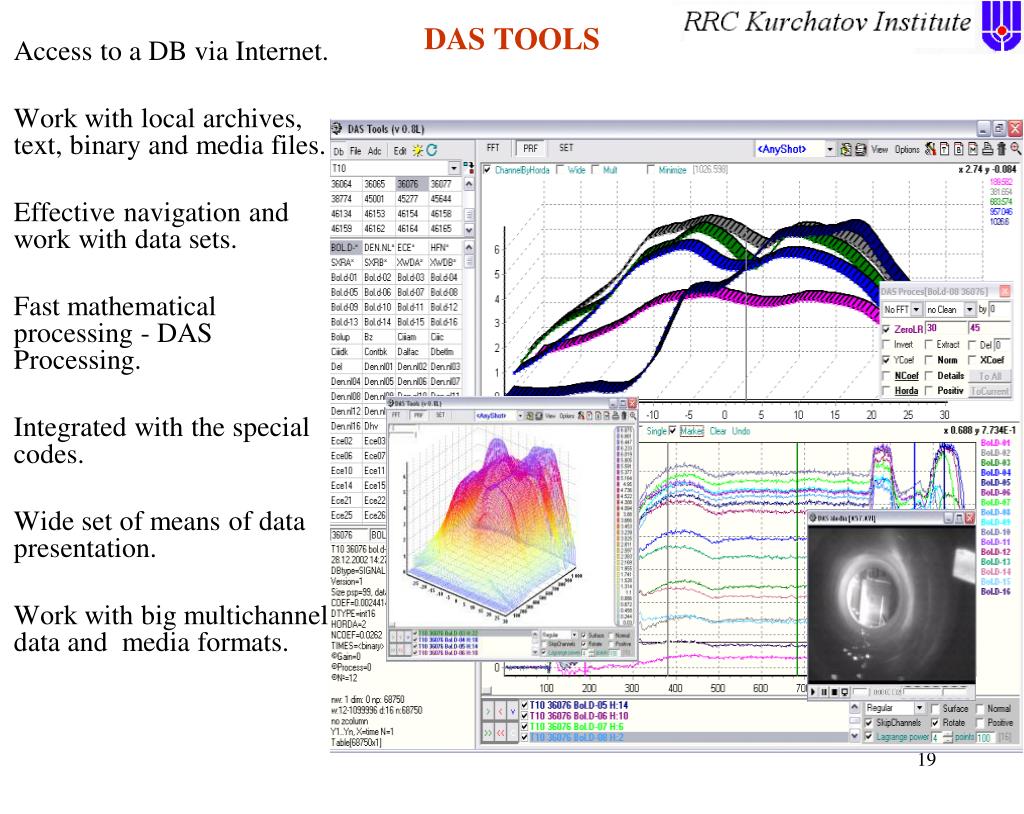
Task: Click the printer icon in toolbar
Action: coord(987,150)
